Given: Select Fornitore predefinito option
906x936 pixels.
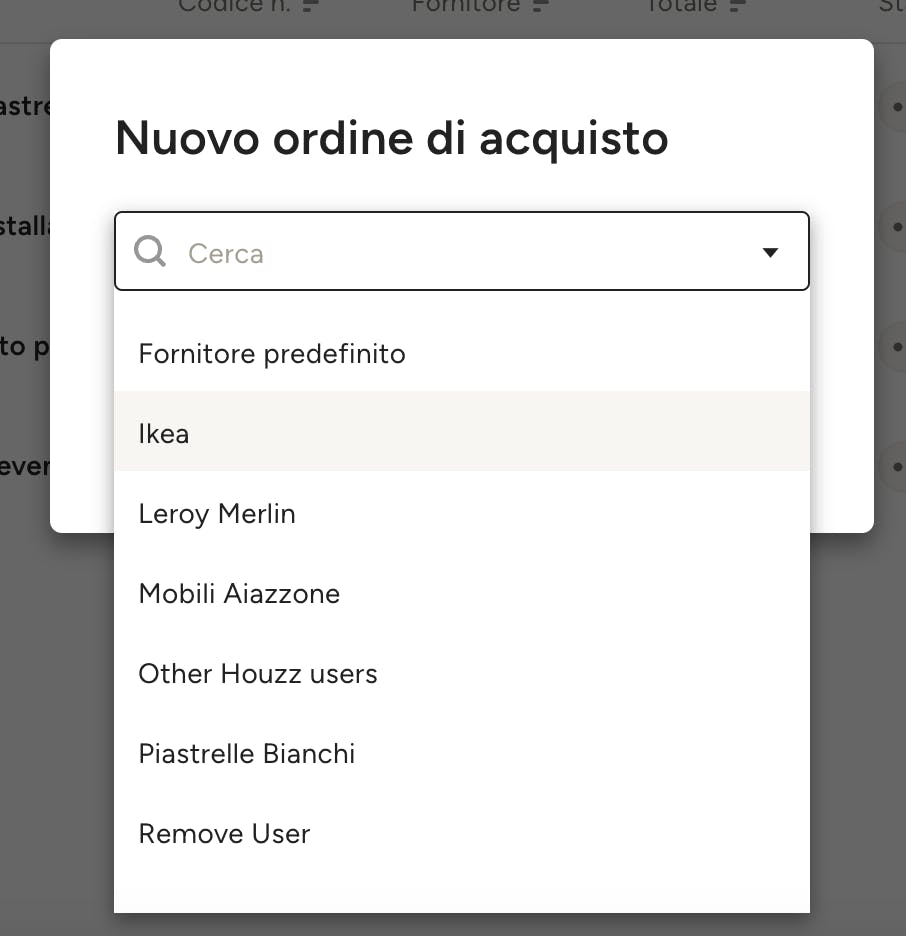Looking at the screenshot, I should pos(461,353).
